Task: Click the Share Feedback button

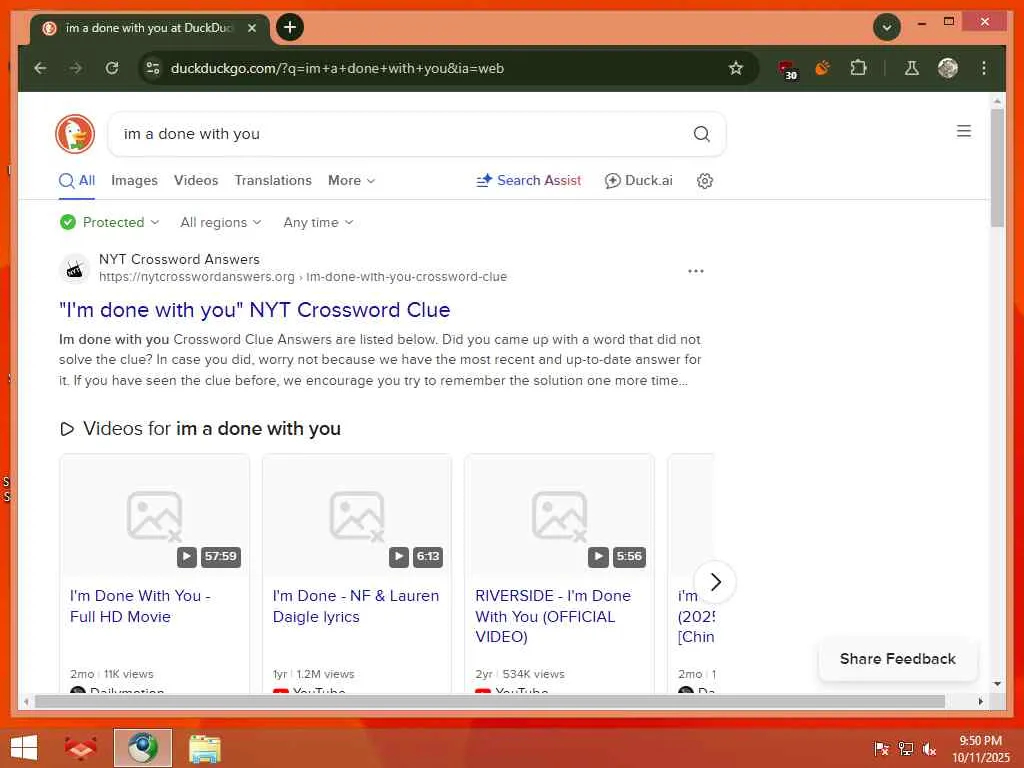Action: point(897,659)
